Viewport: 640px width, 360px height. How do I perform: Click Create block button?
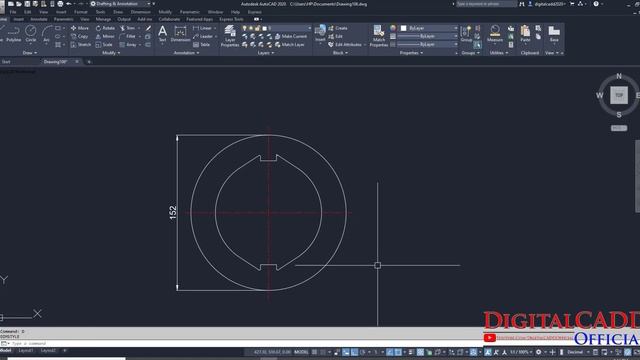click(338, 28)
